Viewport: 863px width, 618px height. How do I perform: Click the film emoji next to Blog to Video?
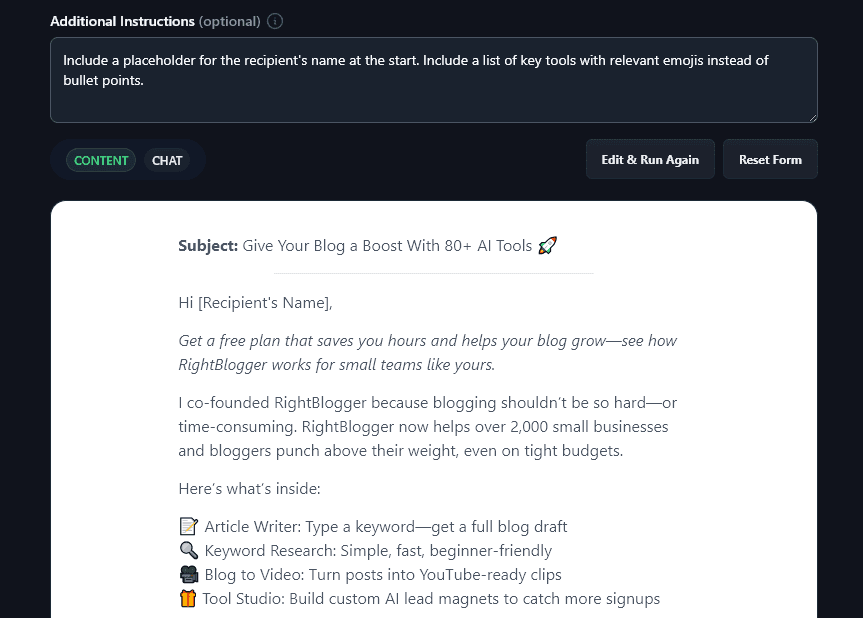pyautogui.click(x=189, y=574)
